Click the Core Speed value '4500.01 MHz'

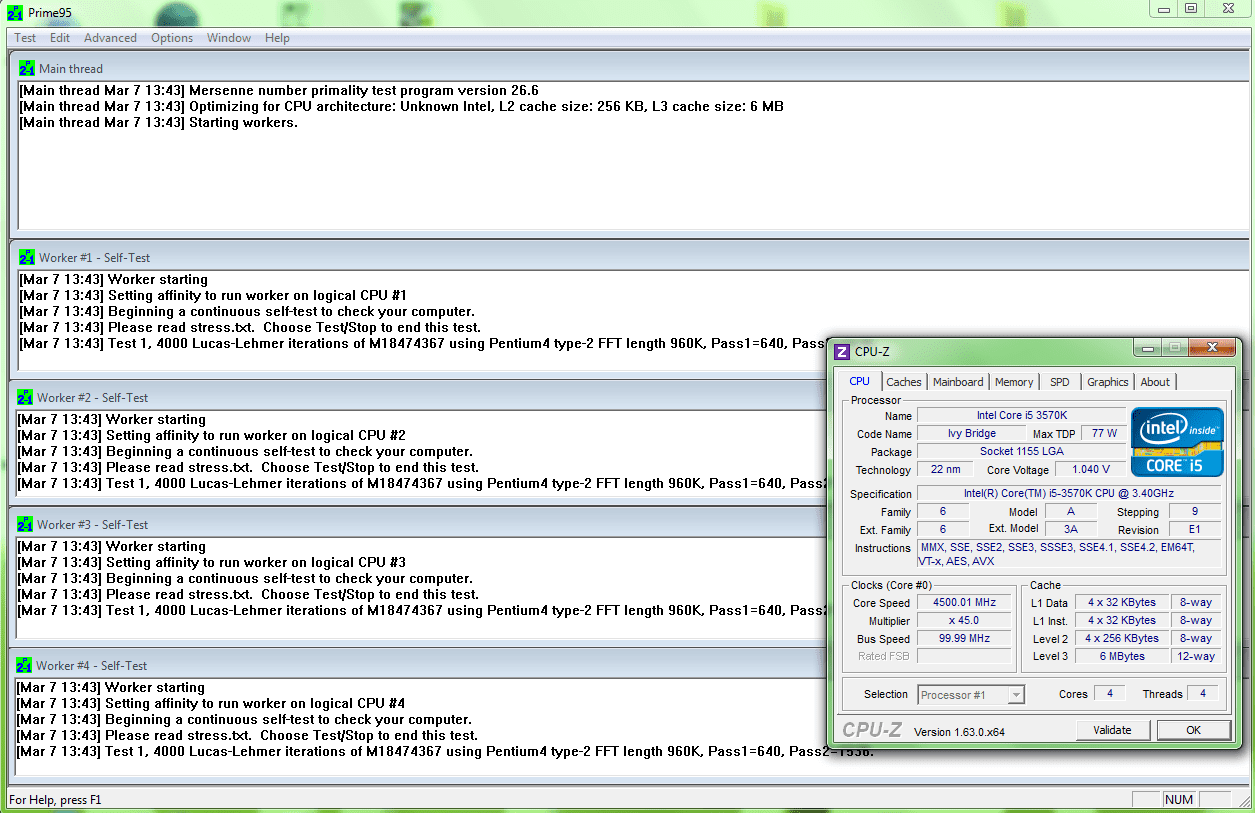coord(965,603)
